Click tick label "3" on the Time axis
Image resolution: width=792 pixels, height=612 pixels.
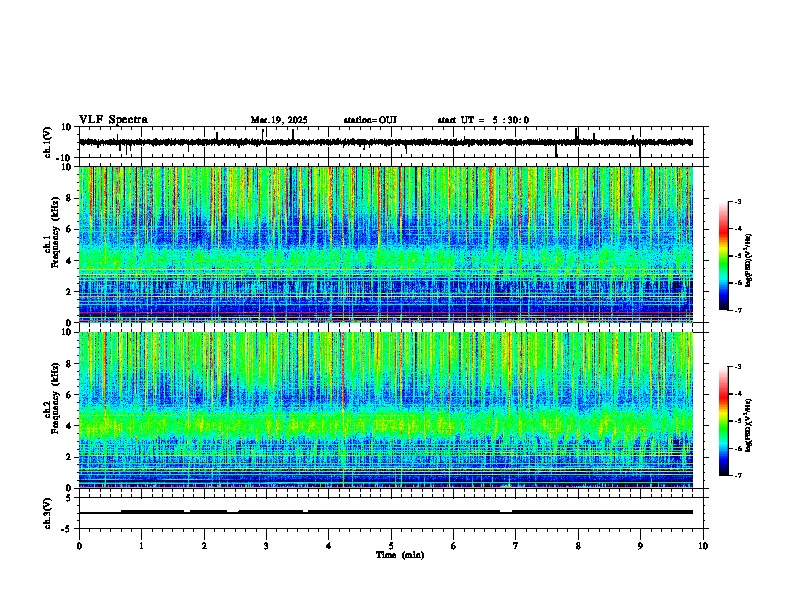pyautogui.click(x=266, y=546)
